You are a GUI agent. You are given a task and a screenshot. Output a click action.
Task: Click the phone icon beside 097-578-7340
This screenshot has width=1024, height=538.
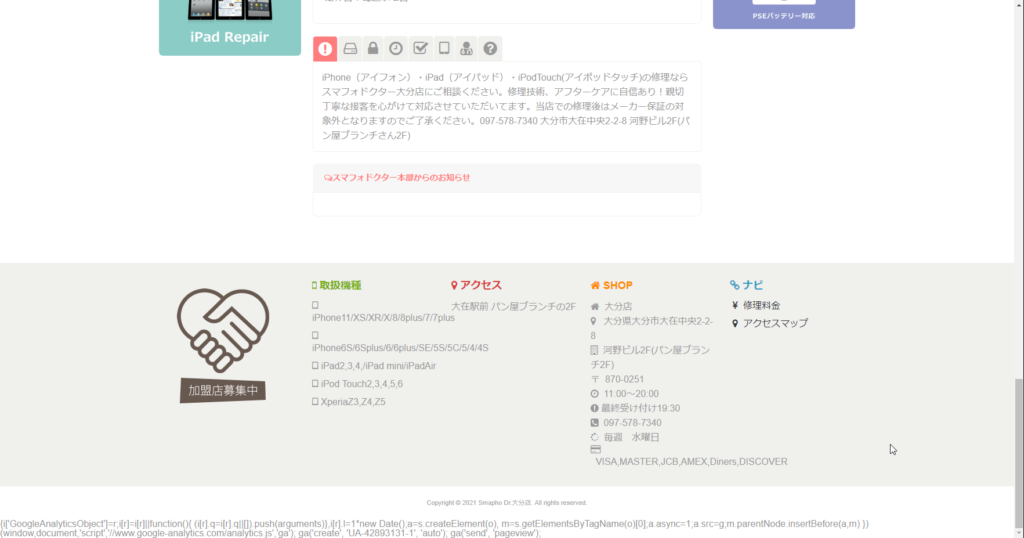click(594, 423)
